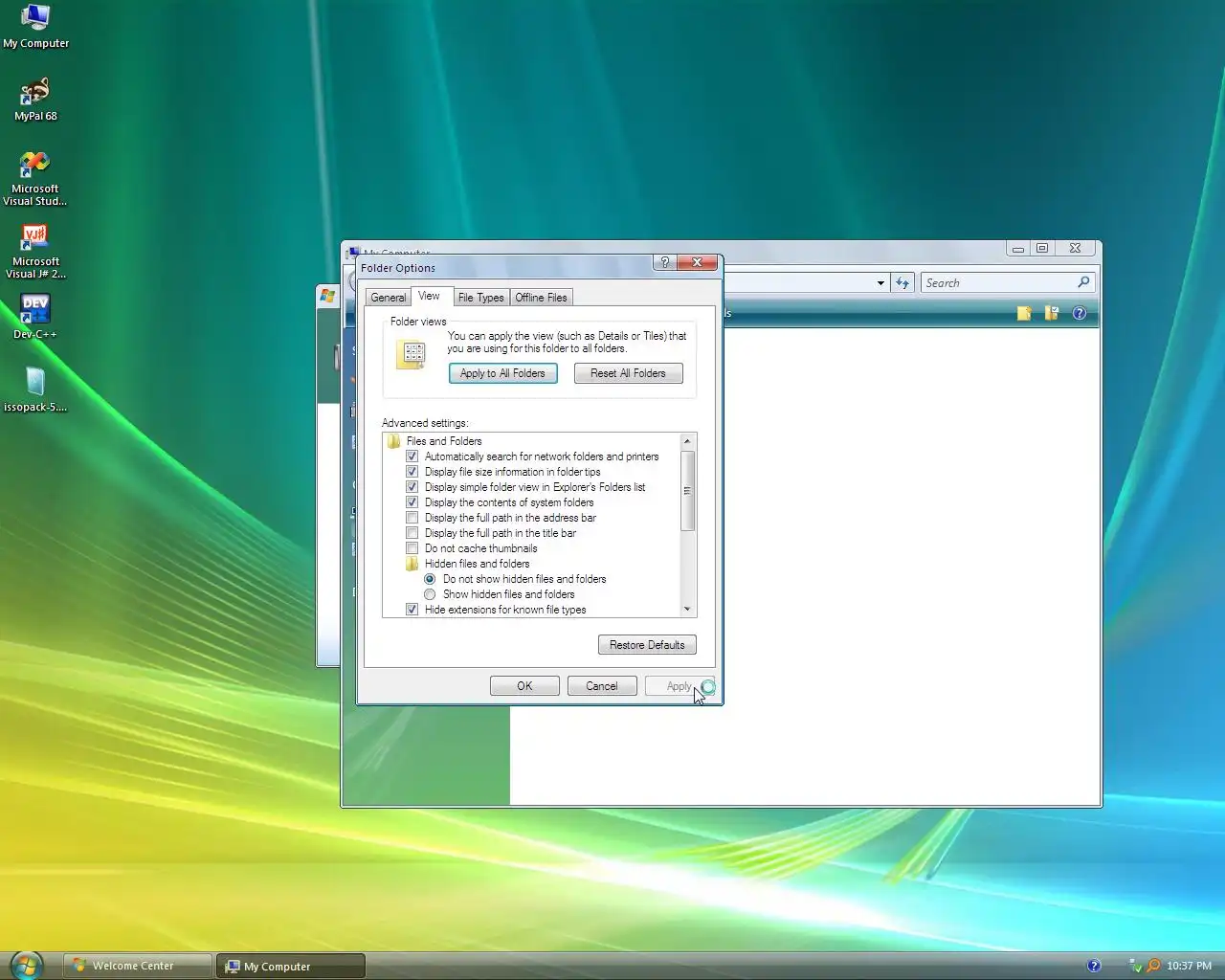Viewport: 1225px width, 980px height.
Task: Click Apply to All Folders button
Action: tap(502, 373)
